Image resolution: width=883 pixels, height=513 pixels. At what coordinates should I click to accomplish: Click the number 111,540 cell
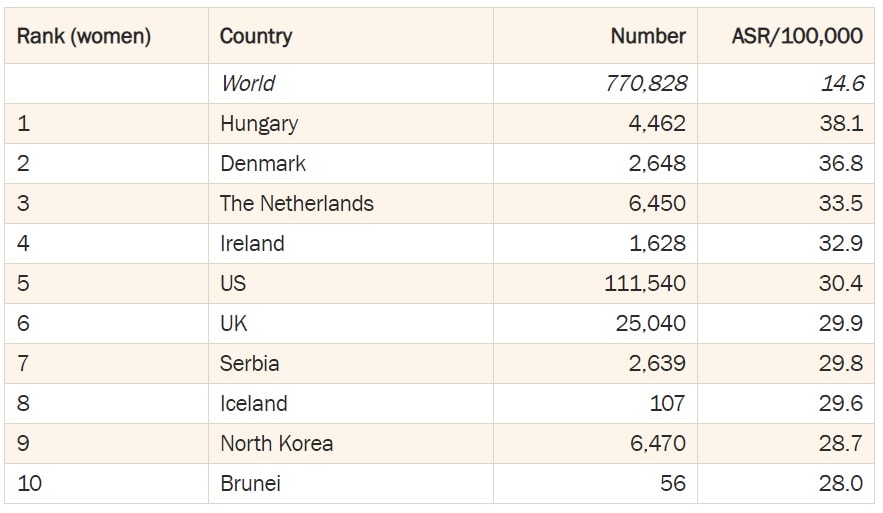pos(645,284)
